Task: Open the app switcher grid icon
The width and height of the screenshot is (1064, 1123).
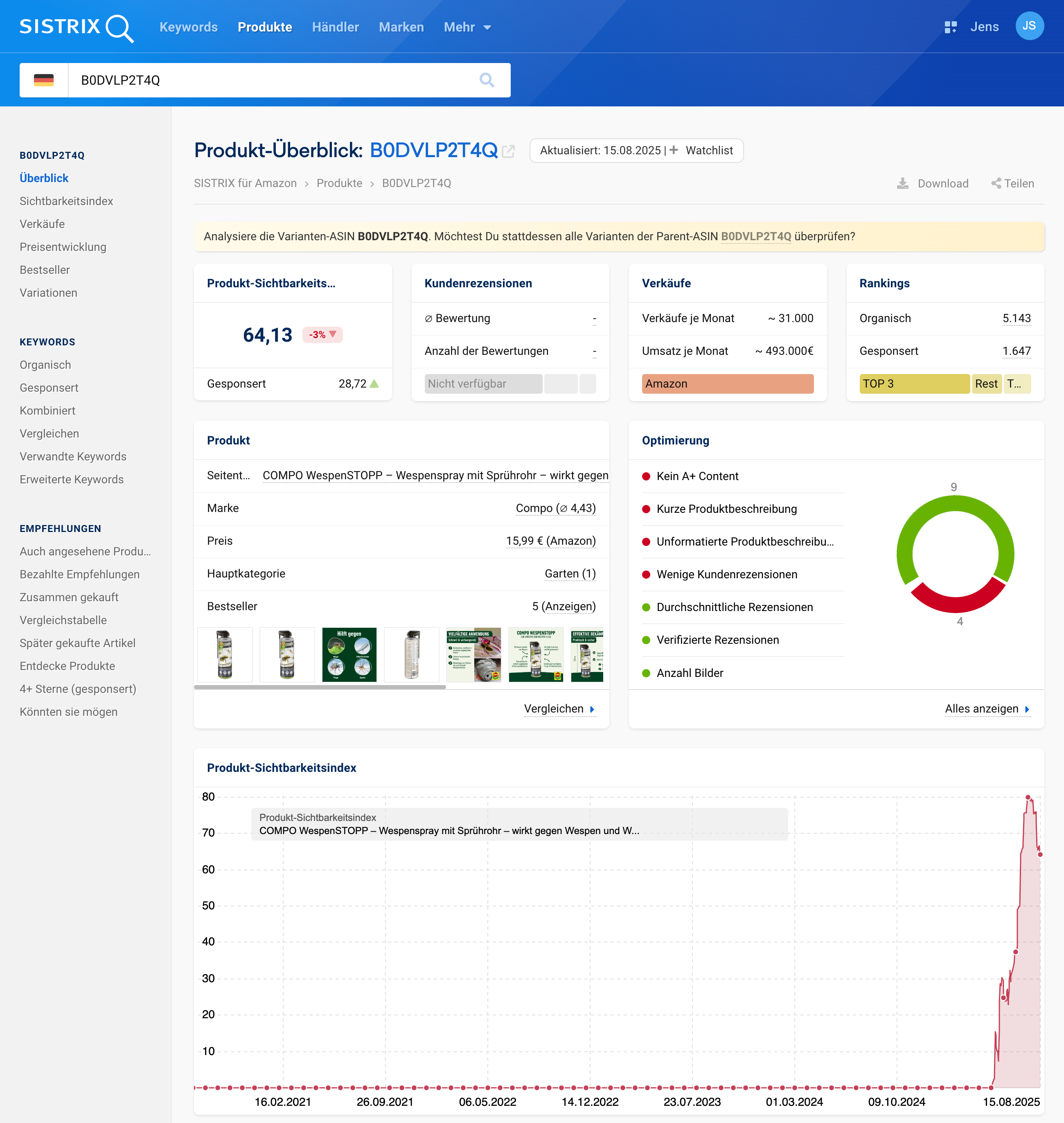Action: point(951,27)
